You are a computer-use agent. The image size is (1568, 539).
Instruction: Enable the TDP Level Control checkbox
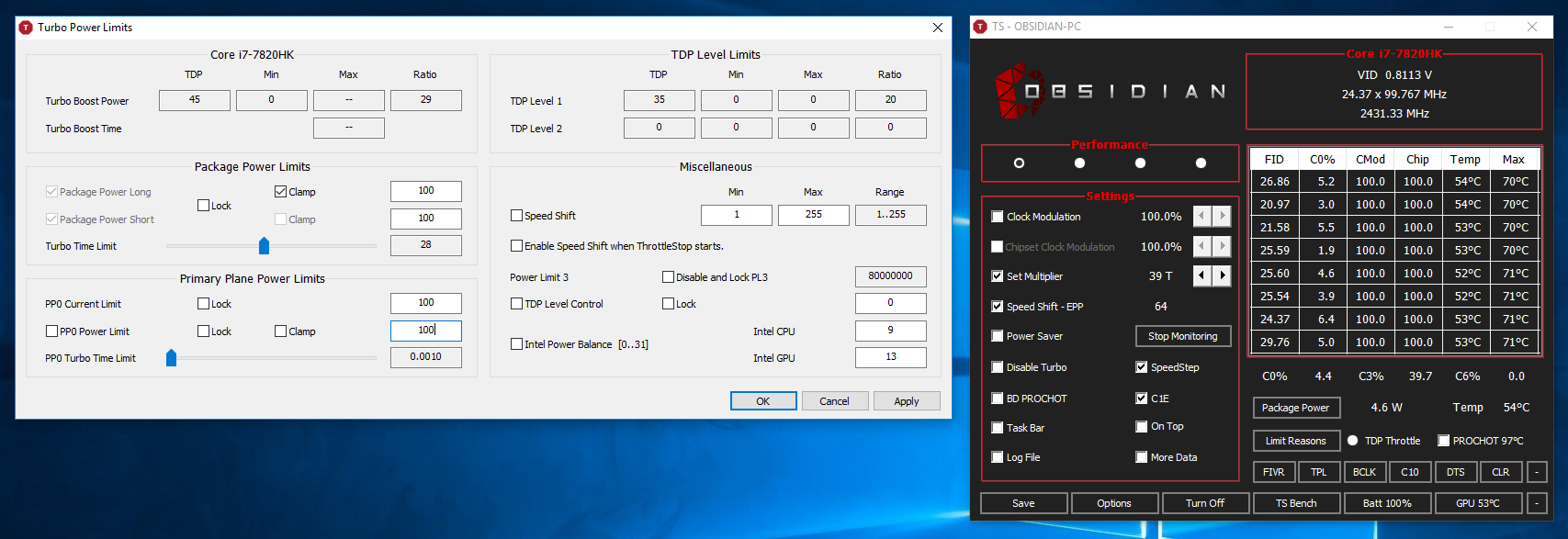[x=516, y=304]
